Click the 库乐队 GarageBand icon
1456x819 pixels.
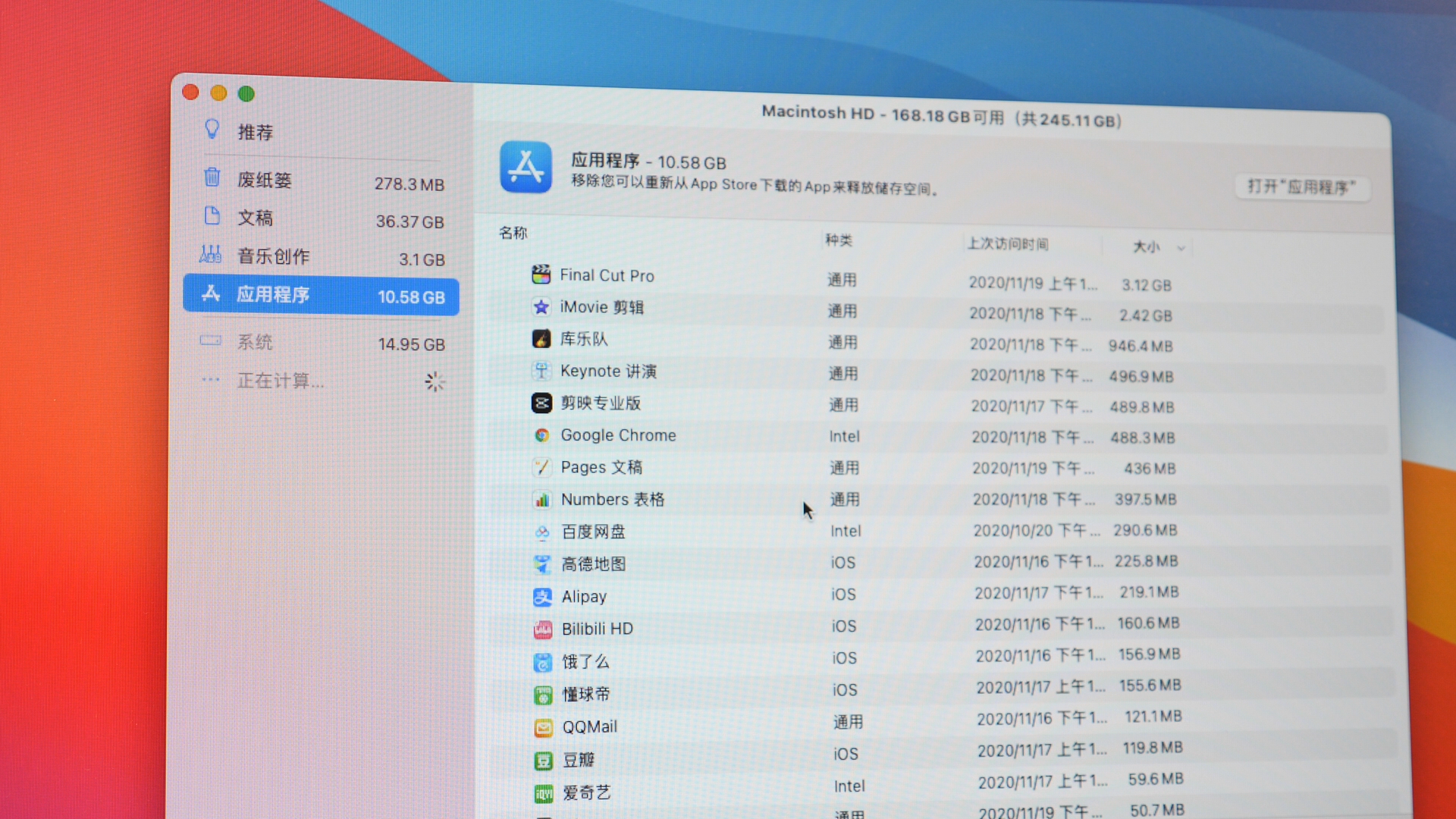tap(541, 339)
